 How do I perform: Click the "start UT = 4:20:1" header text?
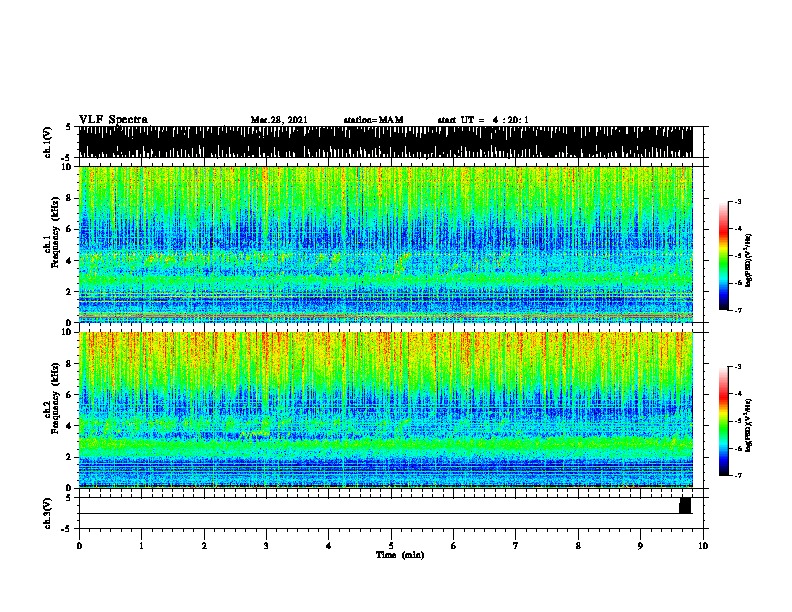pyautogui.click(x=483, y=120)
